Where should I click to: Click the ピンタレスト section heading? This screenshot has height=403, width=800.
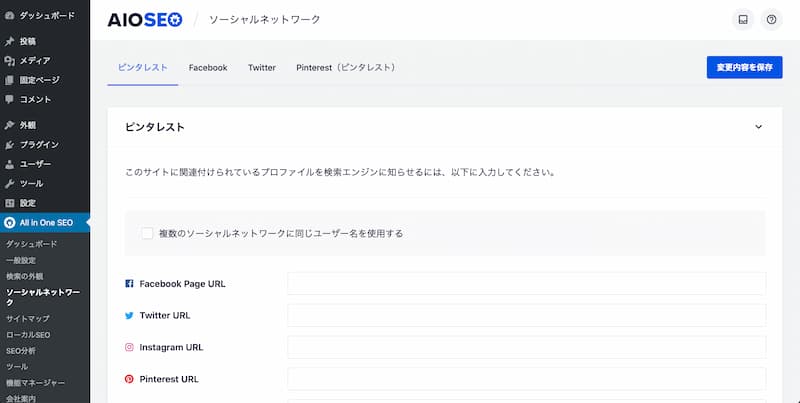155,128
